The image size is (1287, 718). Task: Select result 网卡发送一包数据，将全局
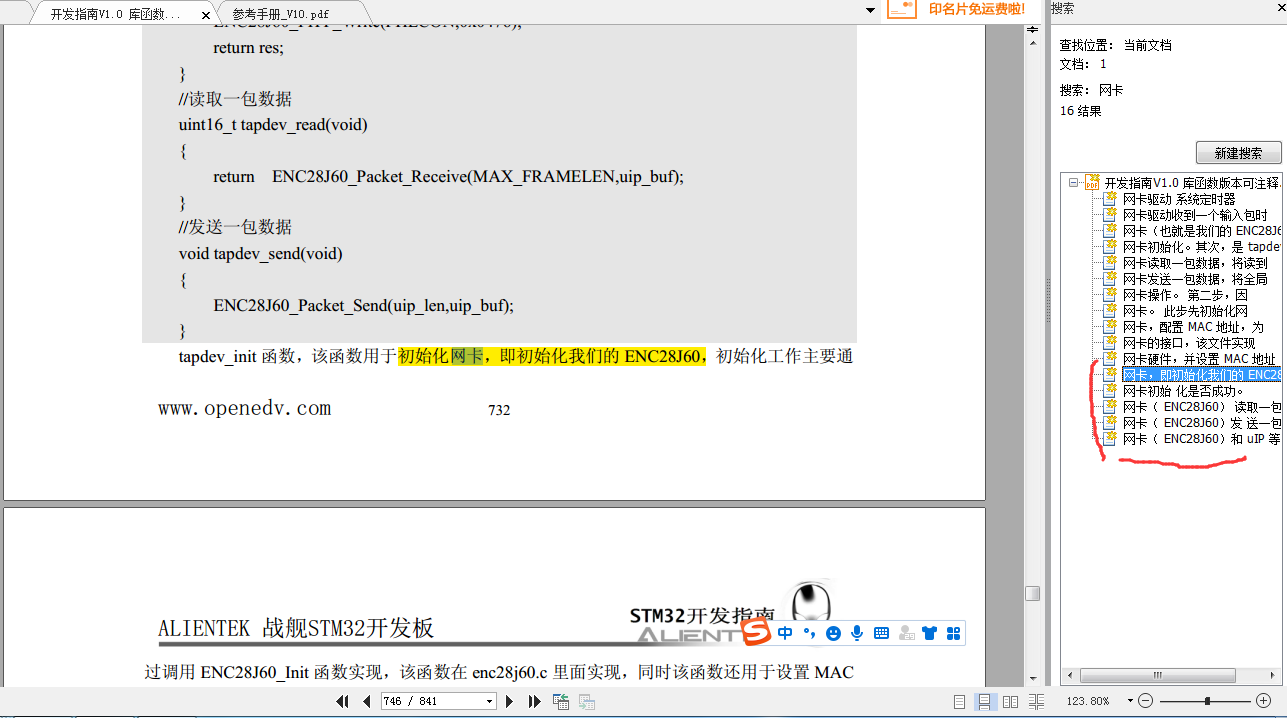[x=1195, y=279]
